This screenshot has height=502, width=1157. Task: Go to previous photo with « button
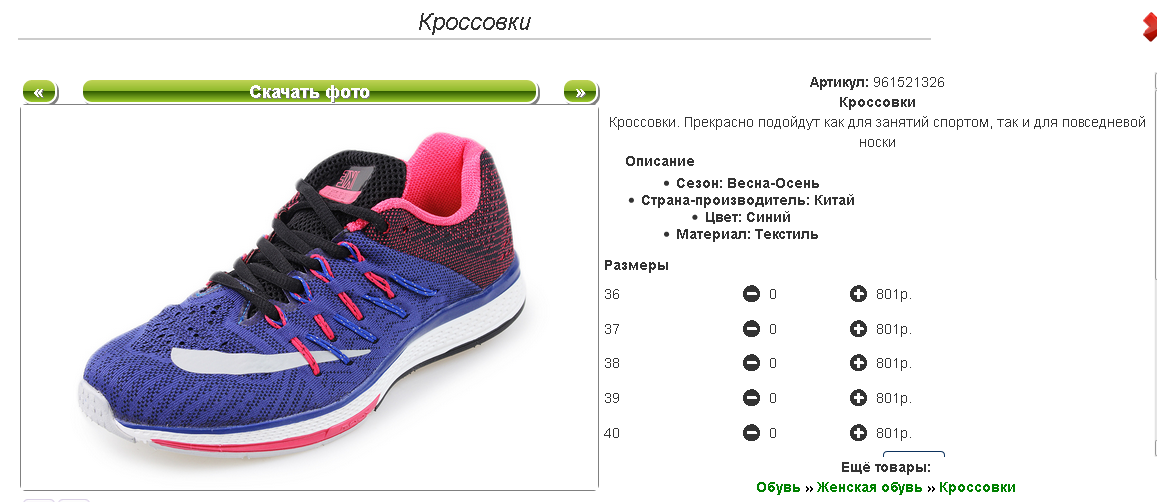click(x=39, y=92)
